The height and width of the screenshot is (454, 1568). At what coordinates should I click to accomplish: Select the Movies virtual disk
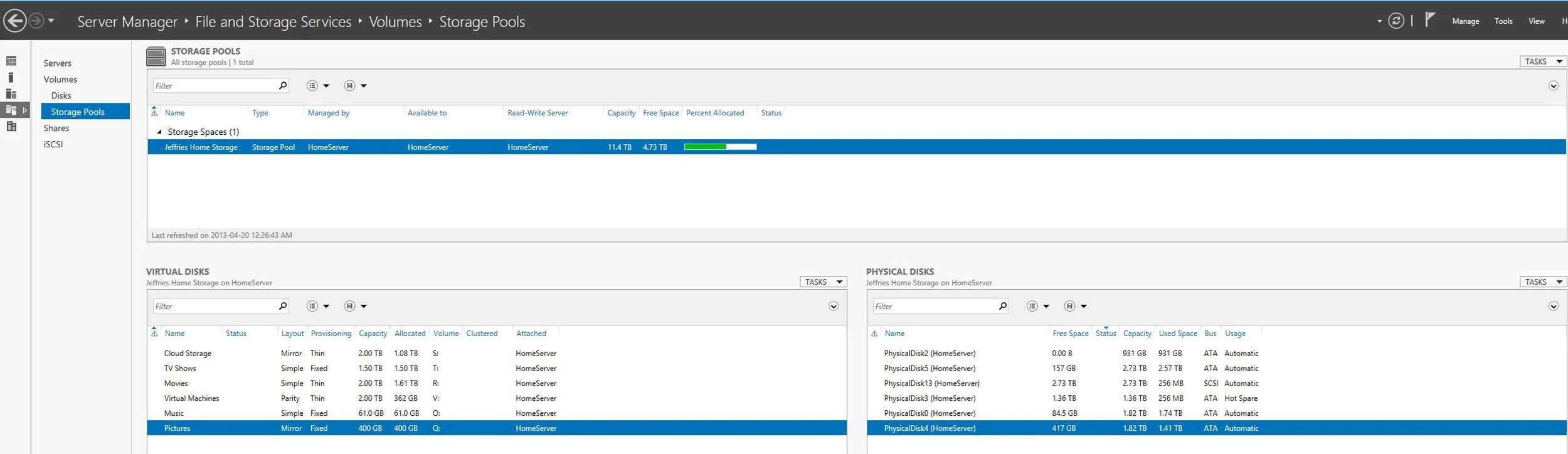[497, 384]
